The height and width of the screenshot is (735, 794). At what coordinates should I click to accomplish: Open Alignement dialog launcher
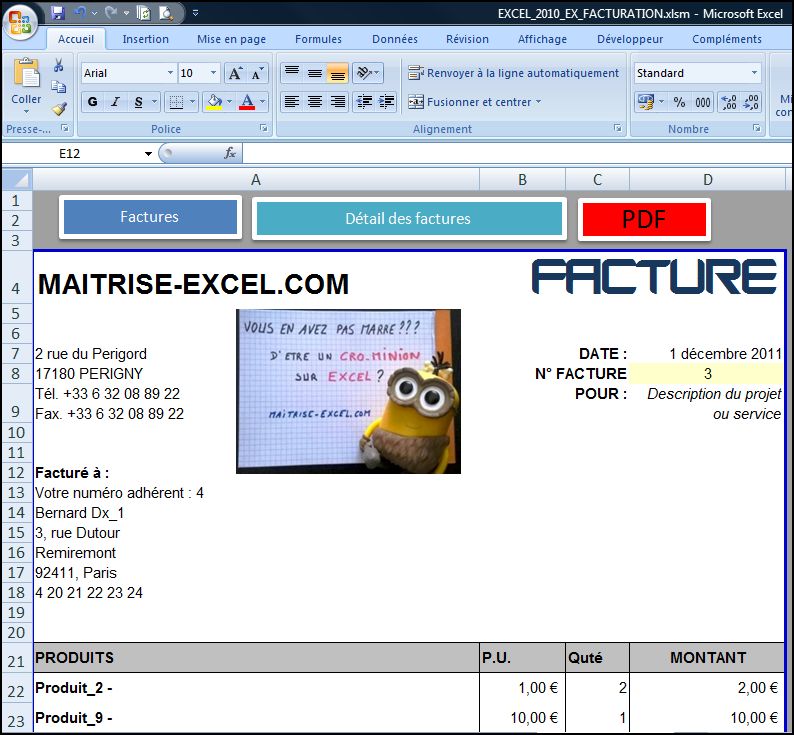pos(618,129)
